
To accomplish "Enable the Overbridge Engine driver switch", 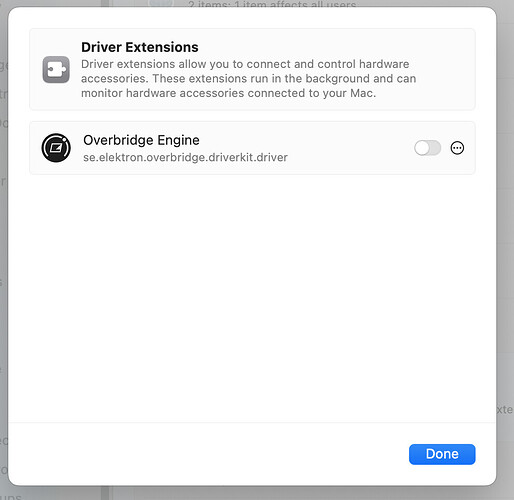I will [428, 148].
